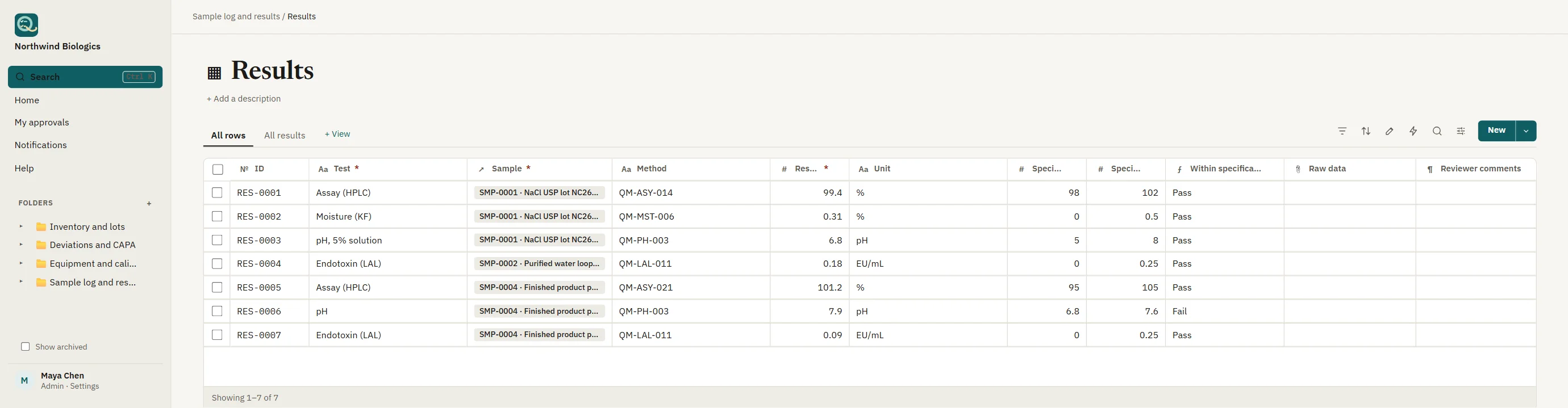Click the magnifier search icon in table toolbar
This screenshot has height=408, width=1568.
[x=1437, y=131]
